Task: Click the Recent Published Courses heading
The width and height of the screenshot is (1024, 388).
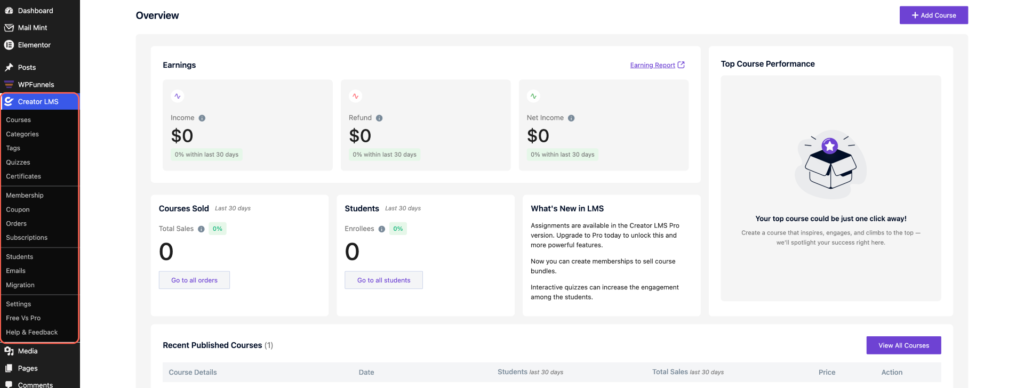Action: (212, 345)
